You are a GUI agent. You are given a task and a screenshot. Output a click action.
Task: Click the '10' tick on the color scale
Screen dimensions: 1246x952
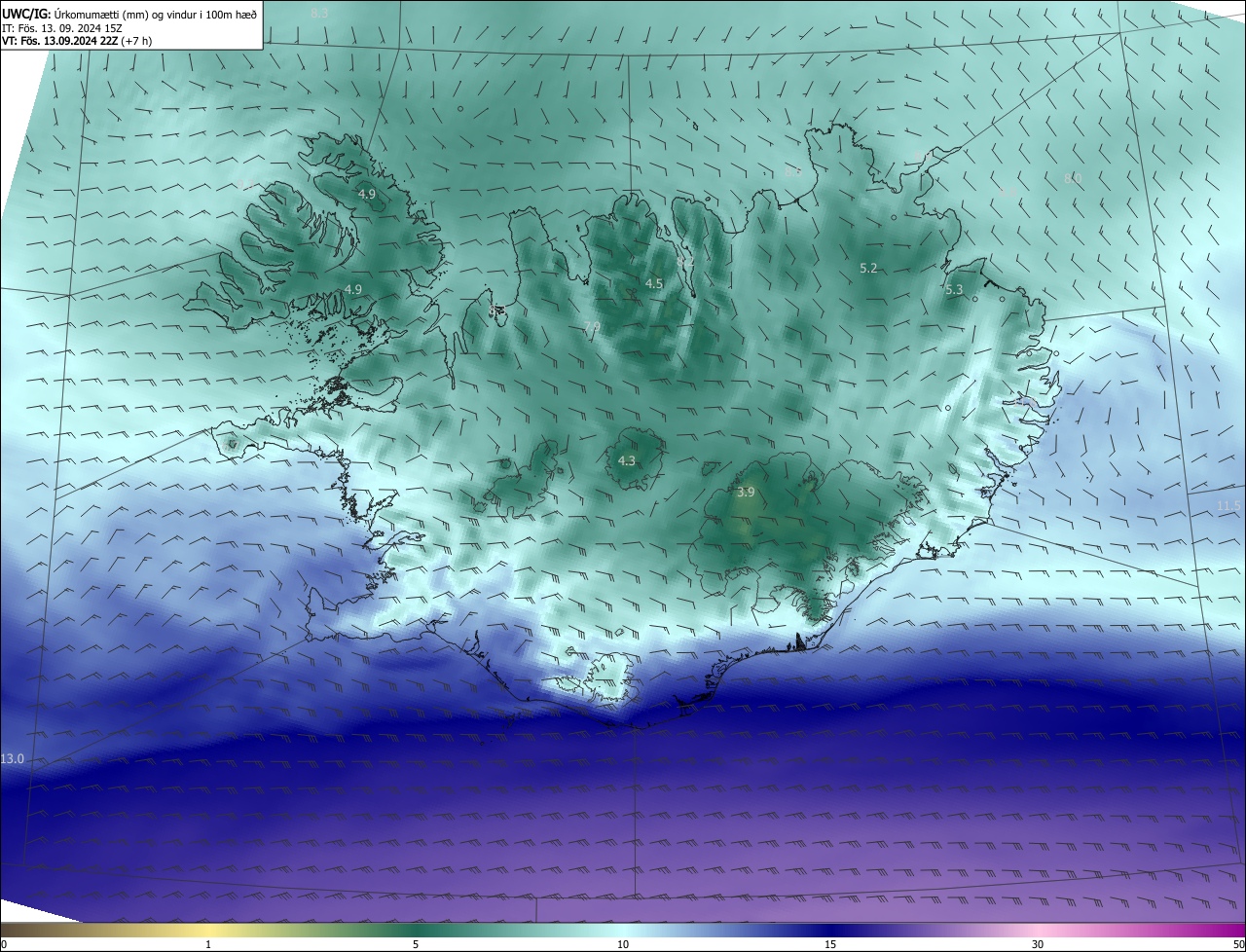tap(623, 944)
